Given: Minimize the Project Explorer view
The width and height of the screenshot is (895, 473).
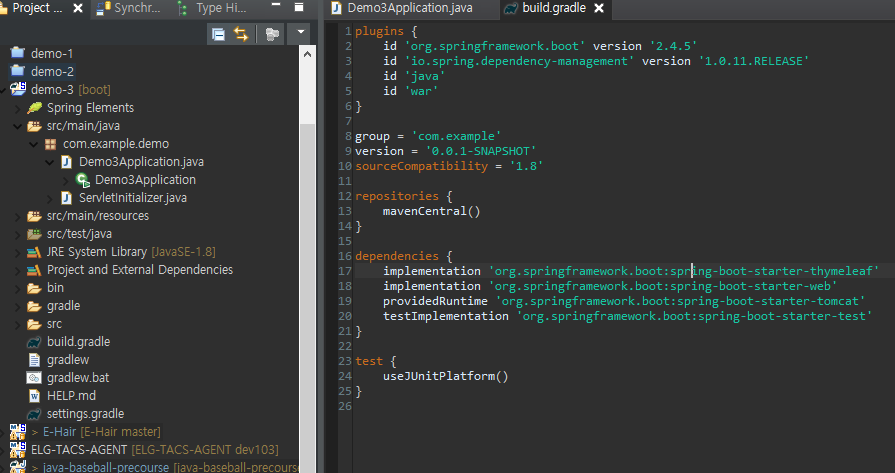Looking at the screenshot, I should (x=276, y=5).
